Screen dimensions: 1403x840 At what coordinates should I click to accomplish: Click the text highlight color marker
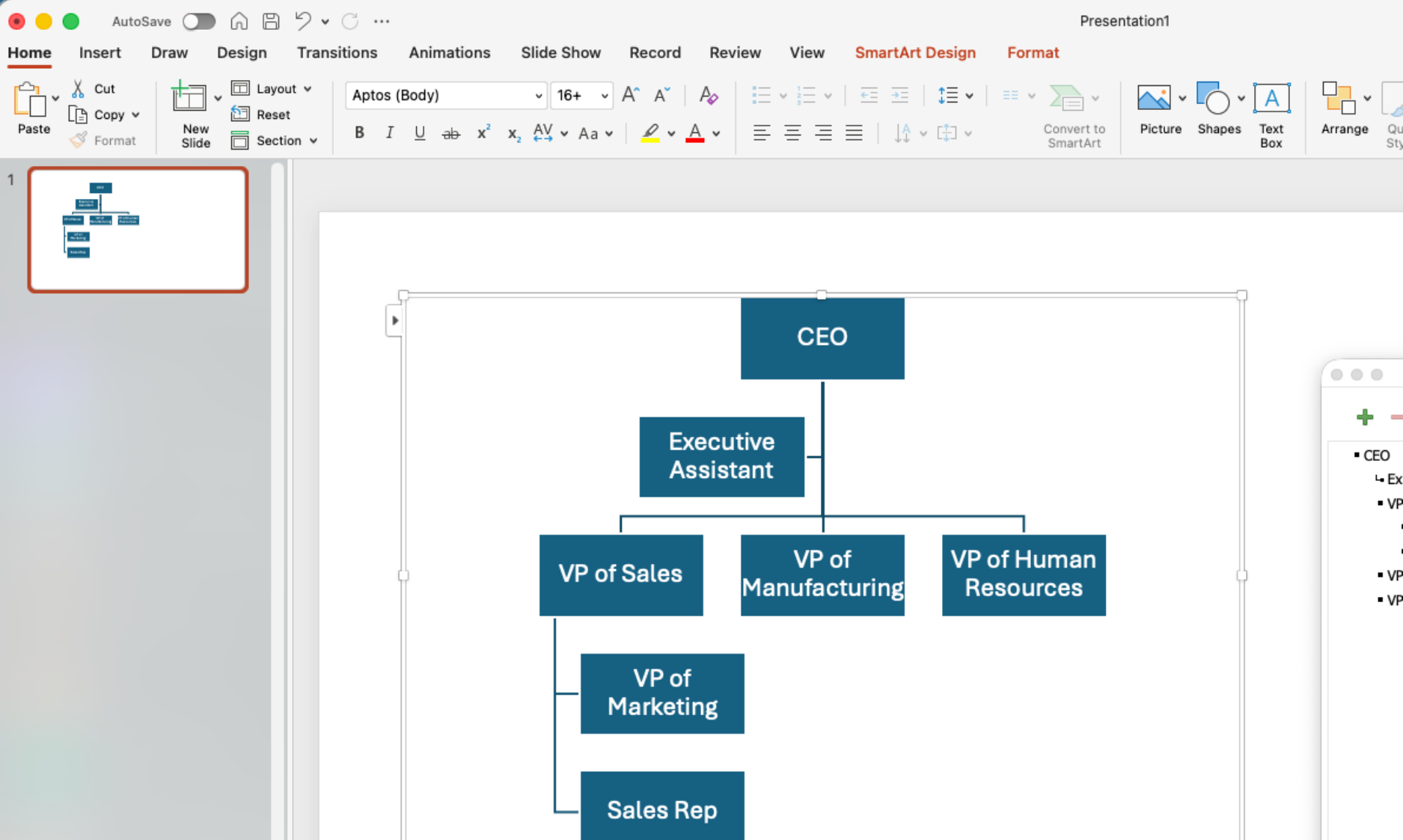coord(650,133)
